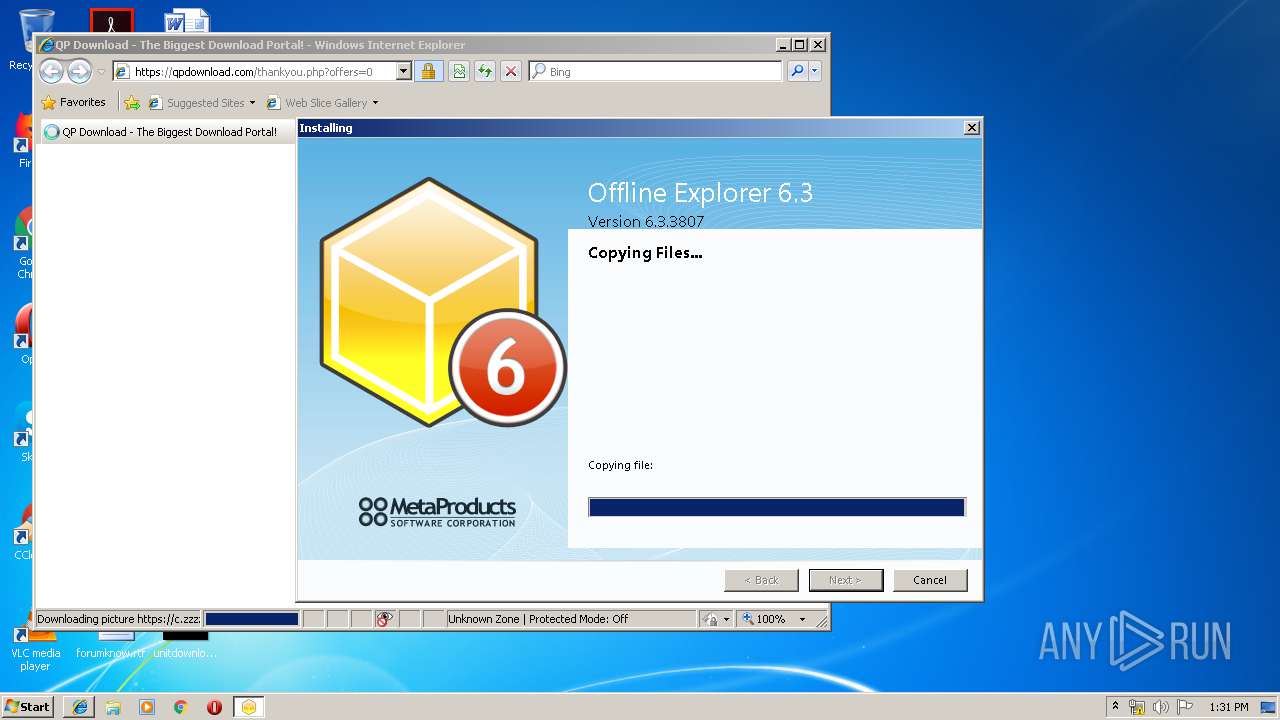Open search provider options dropdown

click(x=815, y=71)
